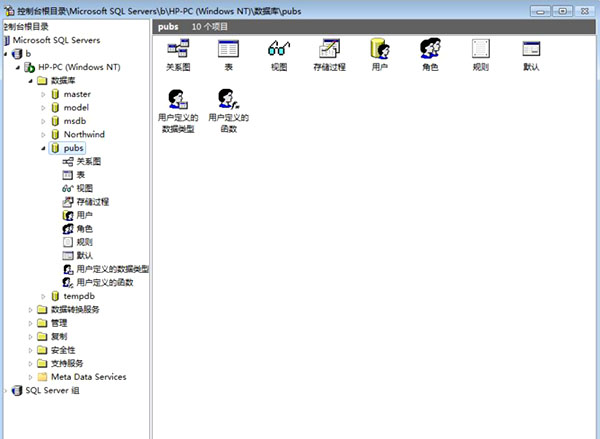This screenshot has width=600, height=439.
Task: Select 规则 node under pubs in tree
Action: point(85,242)
